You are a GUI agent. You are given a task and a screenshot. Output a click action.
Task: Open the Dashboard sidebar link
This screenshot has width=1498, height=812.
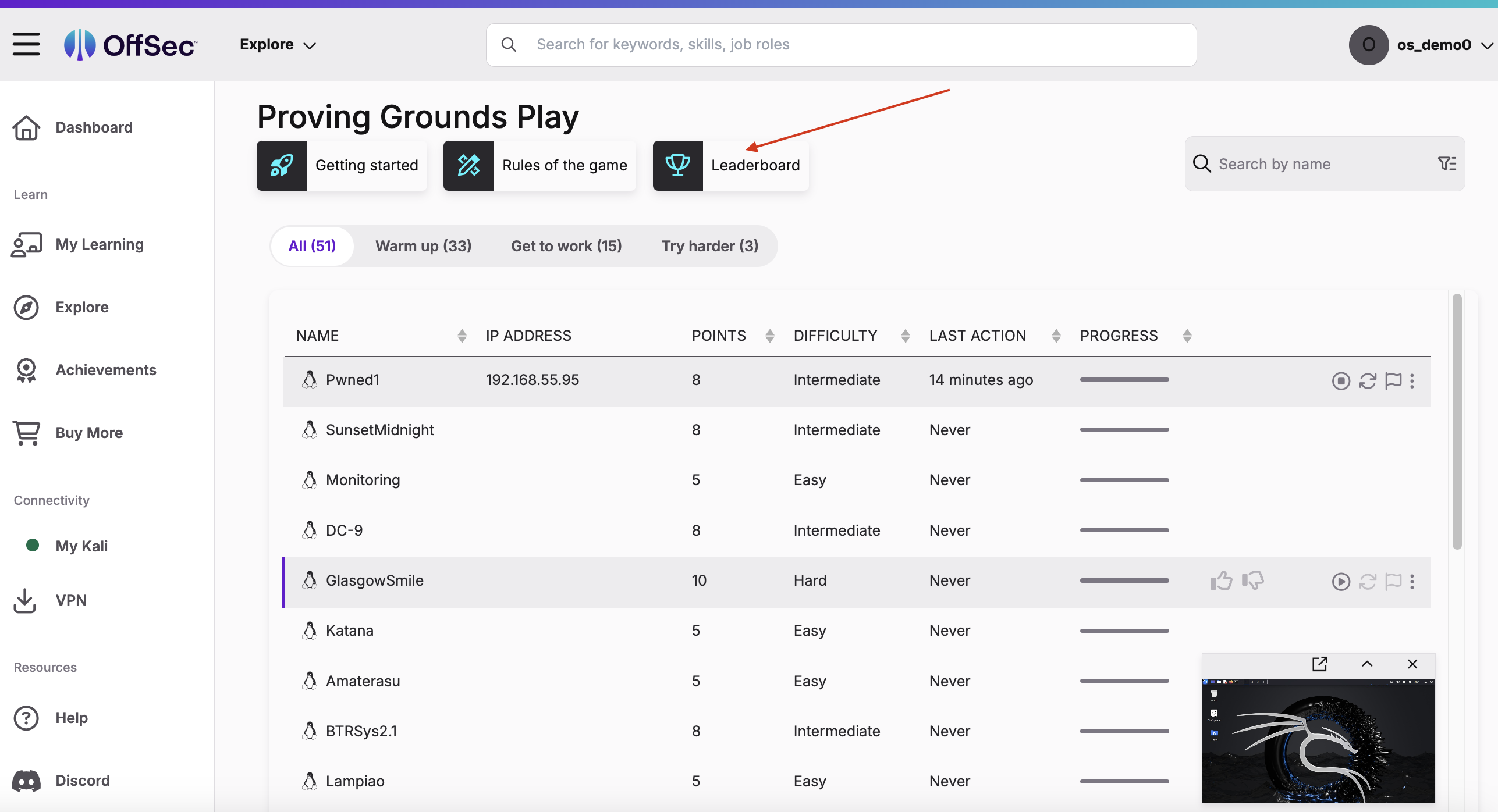click(x=73, y=127)
